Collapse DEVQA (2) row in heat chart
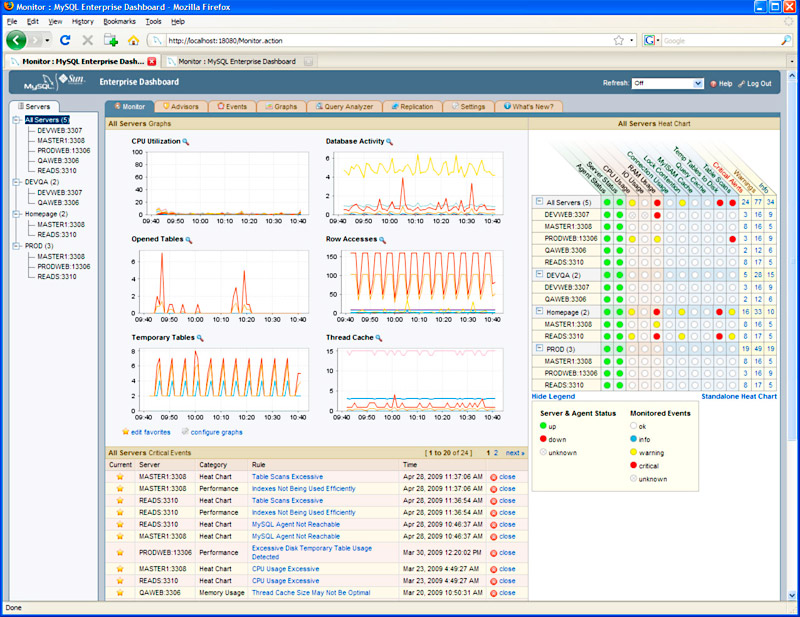 (x=539, y=274)
